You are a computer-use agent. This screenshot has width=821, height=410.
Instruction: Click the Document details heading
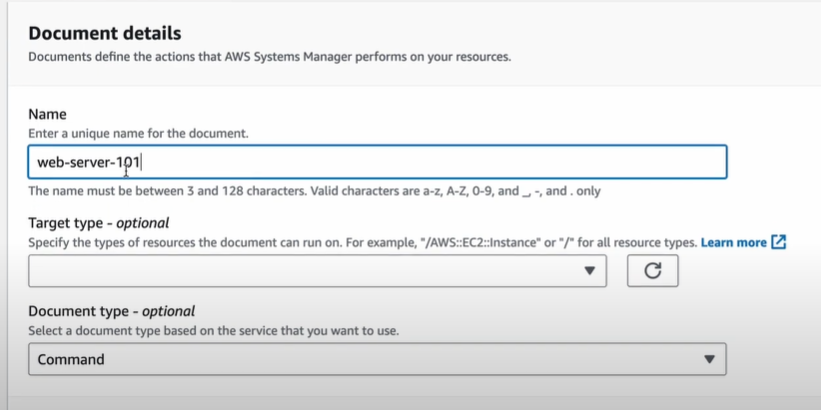click(105, 34)
